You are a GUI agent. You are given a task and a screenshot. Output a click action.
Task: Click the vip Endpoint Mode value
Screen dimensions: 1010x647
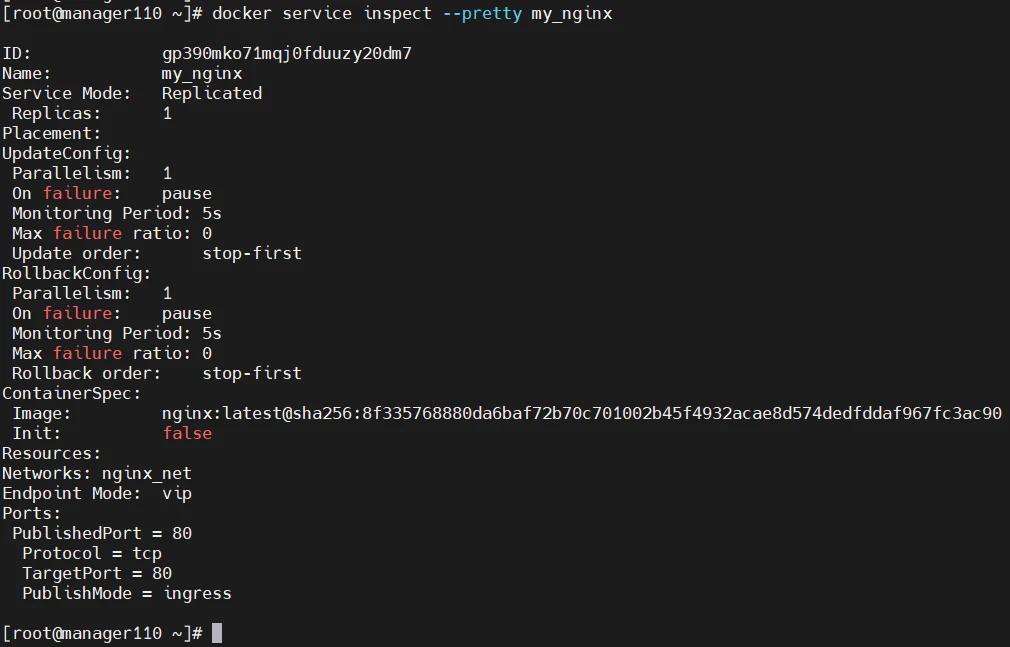(x=177, y=494)
